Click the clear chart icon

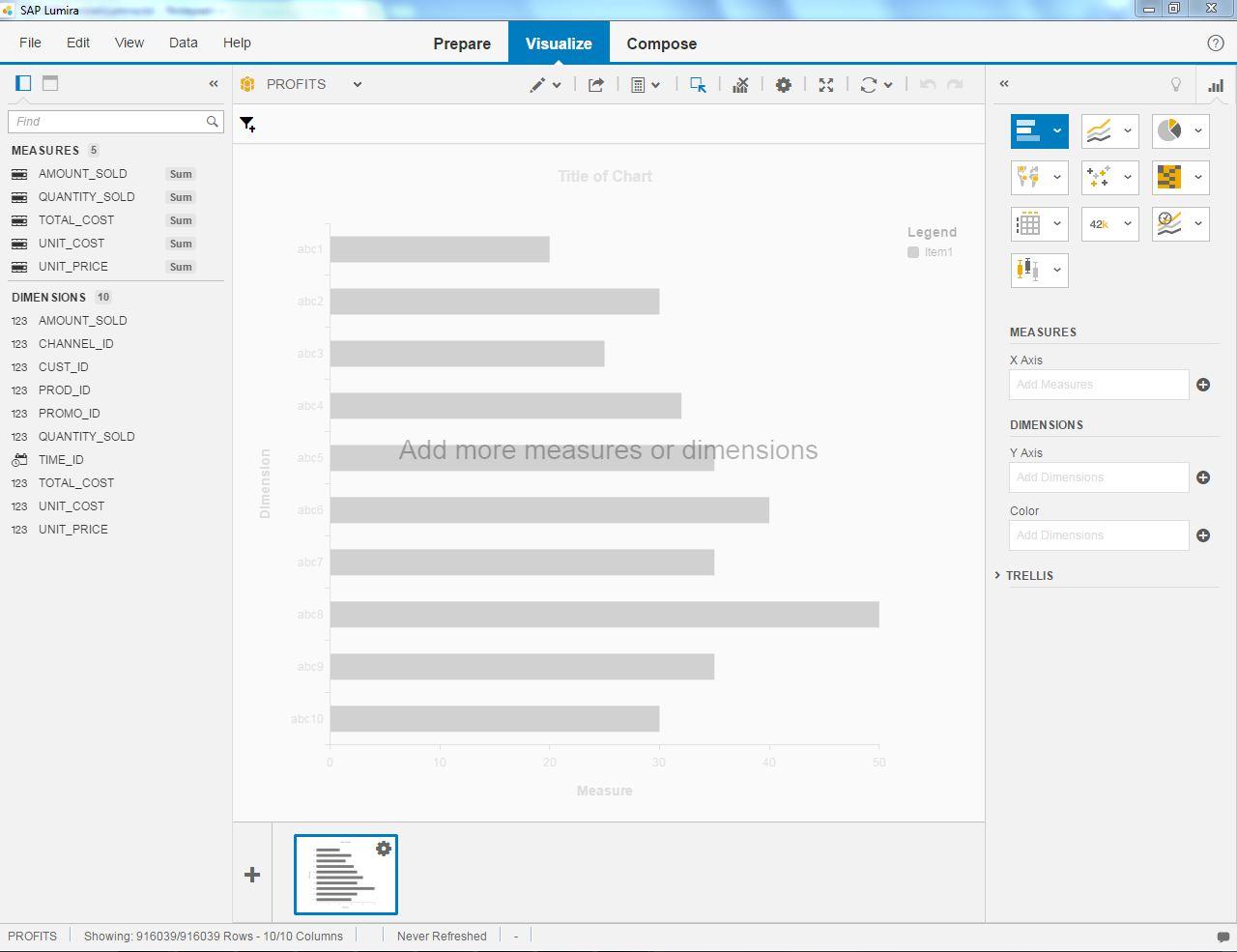pos(740,85)
